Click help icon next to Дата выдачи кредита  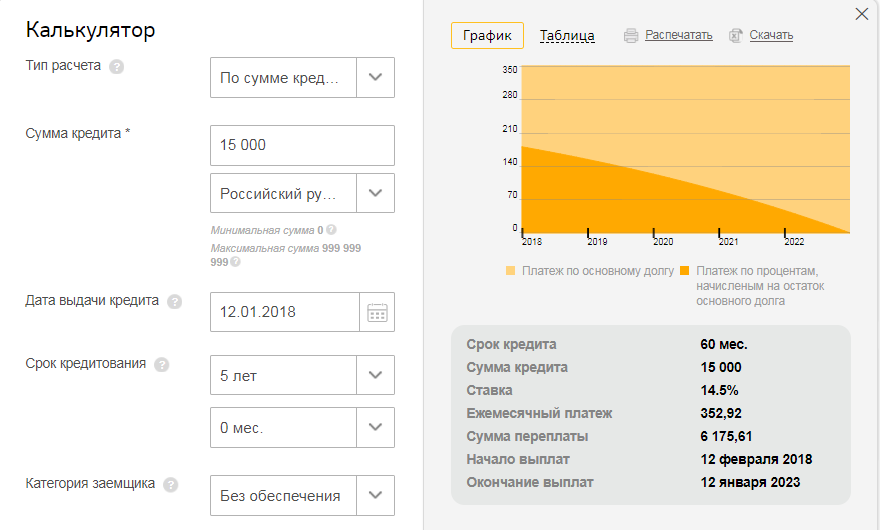pyautogui.click(x=175, y=302)
